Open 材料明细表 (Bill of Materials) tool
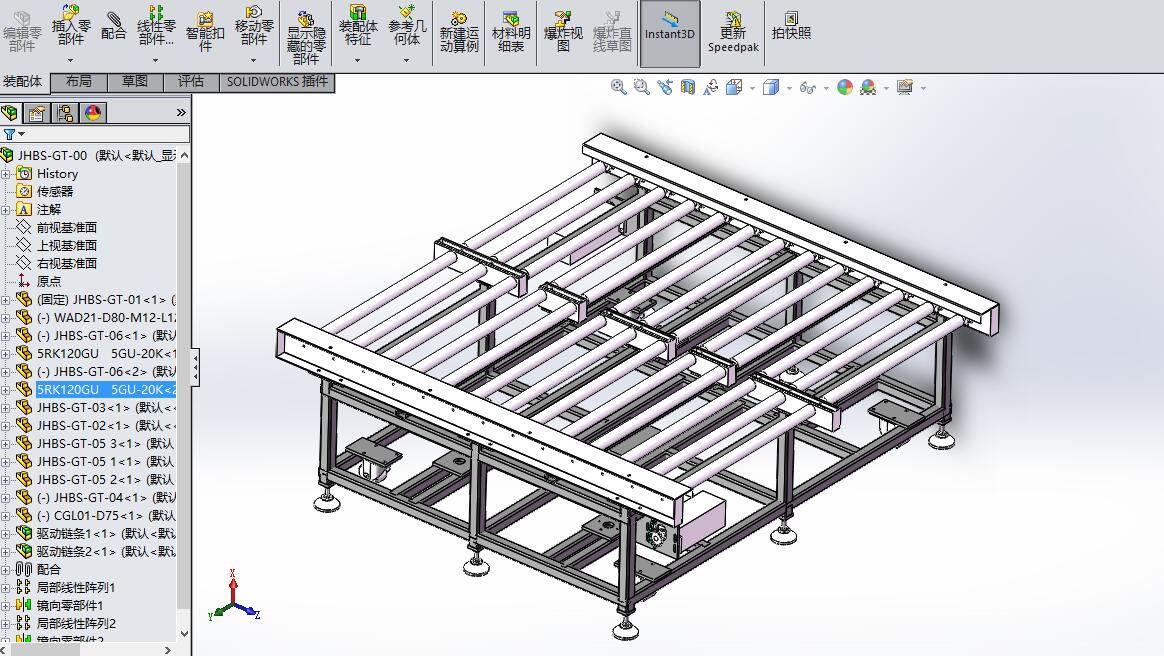 [x=511, y=32]
